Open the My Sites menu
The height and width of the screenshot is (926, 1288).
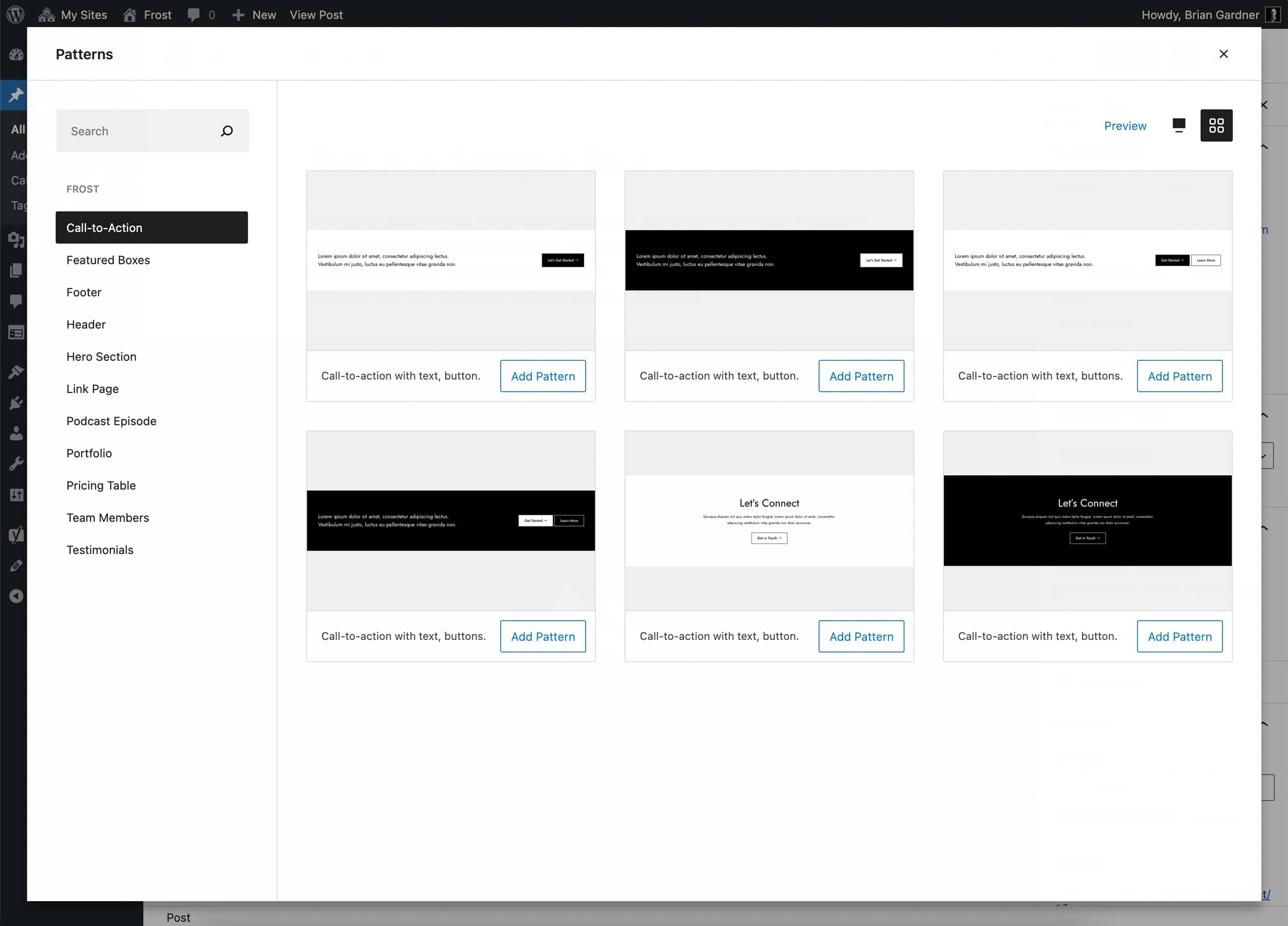72,14
